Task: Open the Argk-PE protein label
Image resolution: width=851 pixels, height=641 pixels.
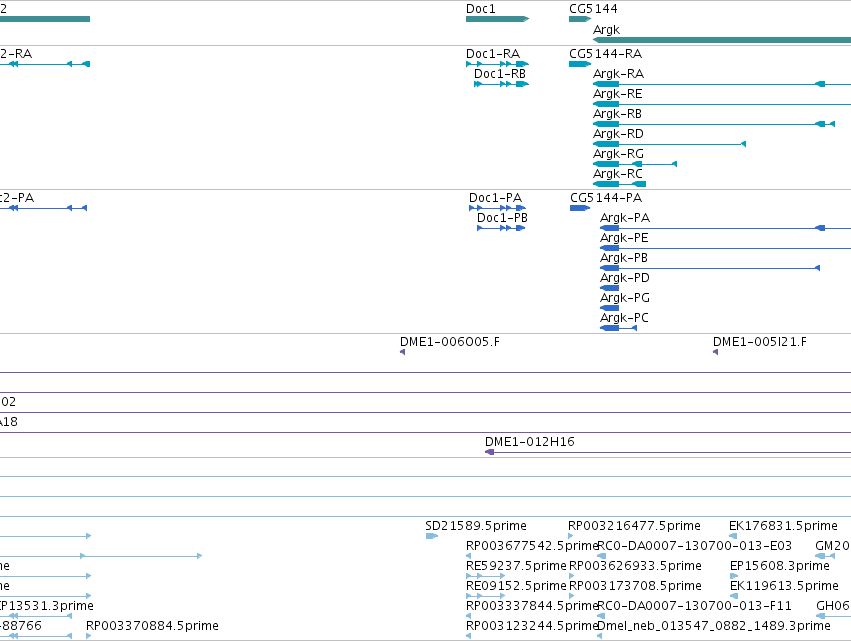Action: point(624,238)
